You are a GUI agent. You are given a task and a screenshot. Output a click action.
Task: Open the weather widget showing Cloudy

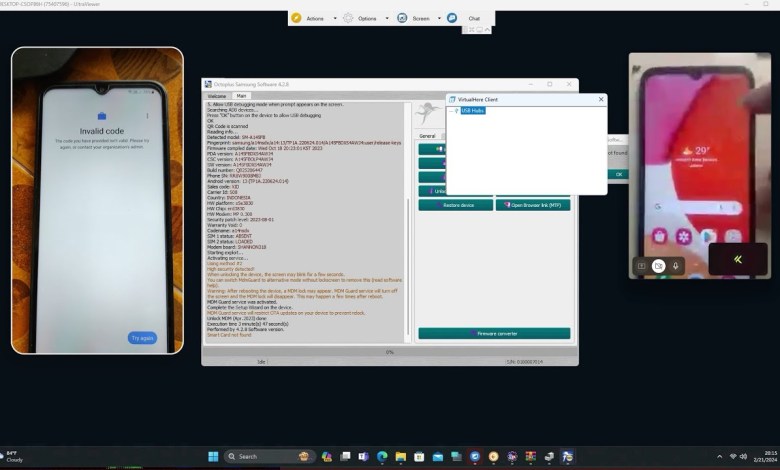point(11,456)
